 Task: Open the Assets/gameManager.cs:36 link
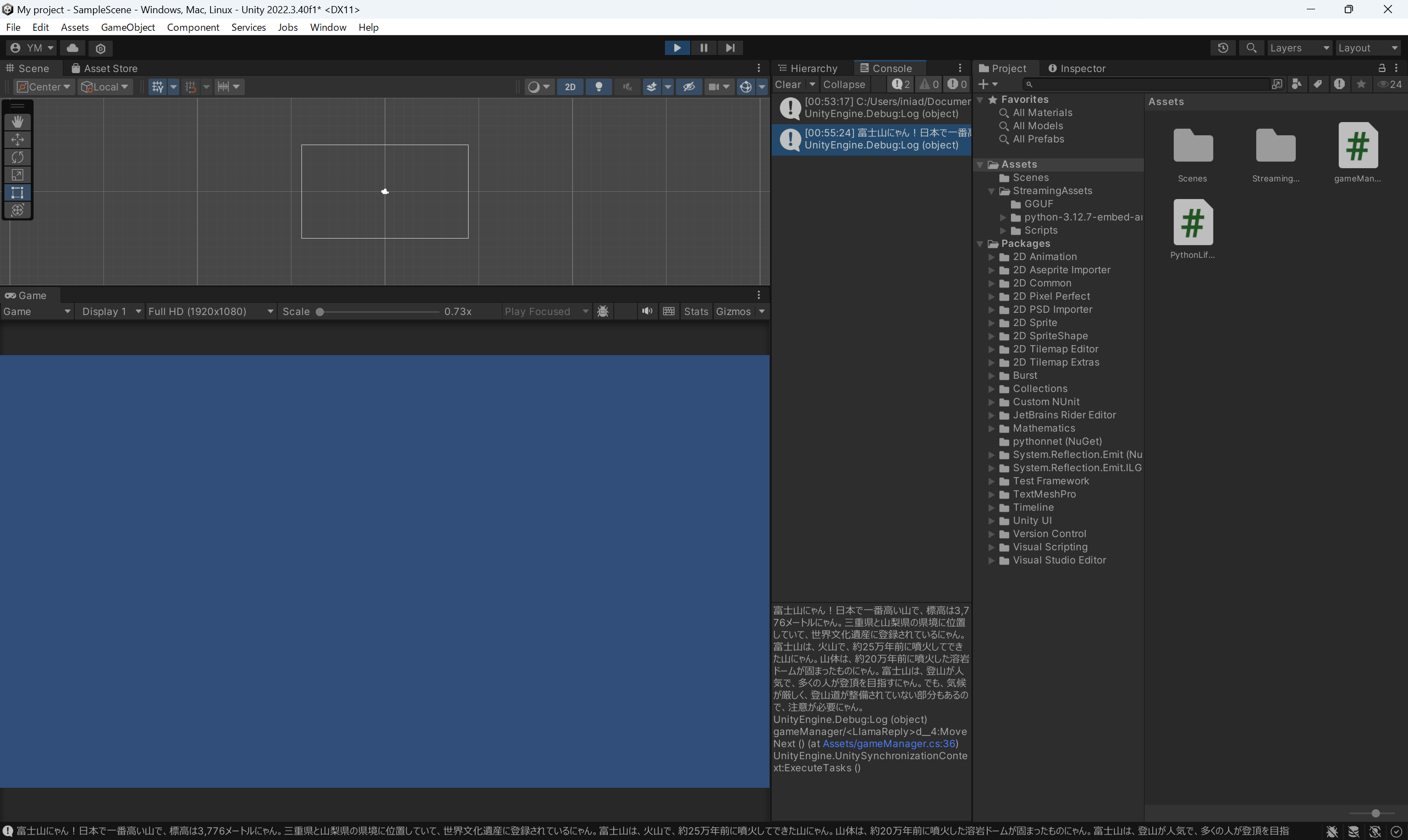coord(889,743)
